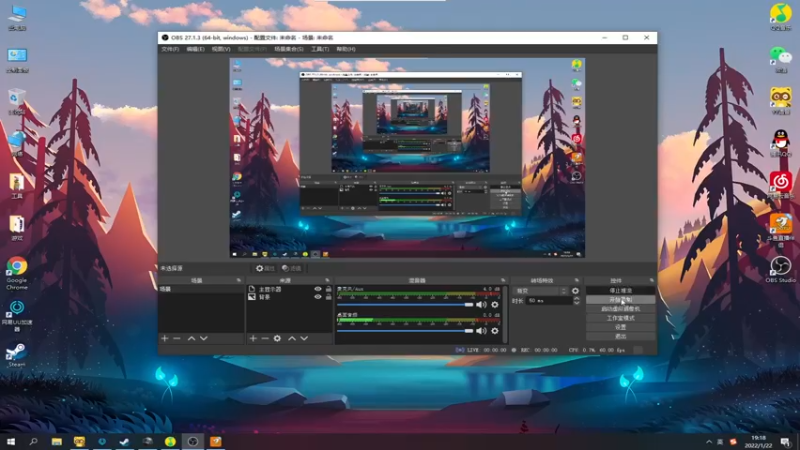Move the scene up in the 场景 panel

click(191, 338)
